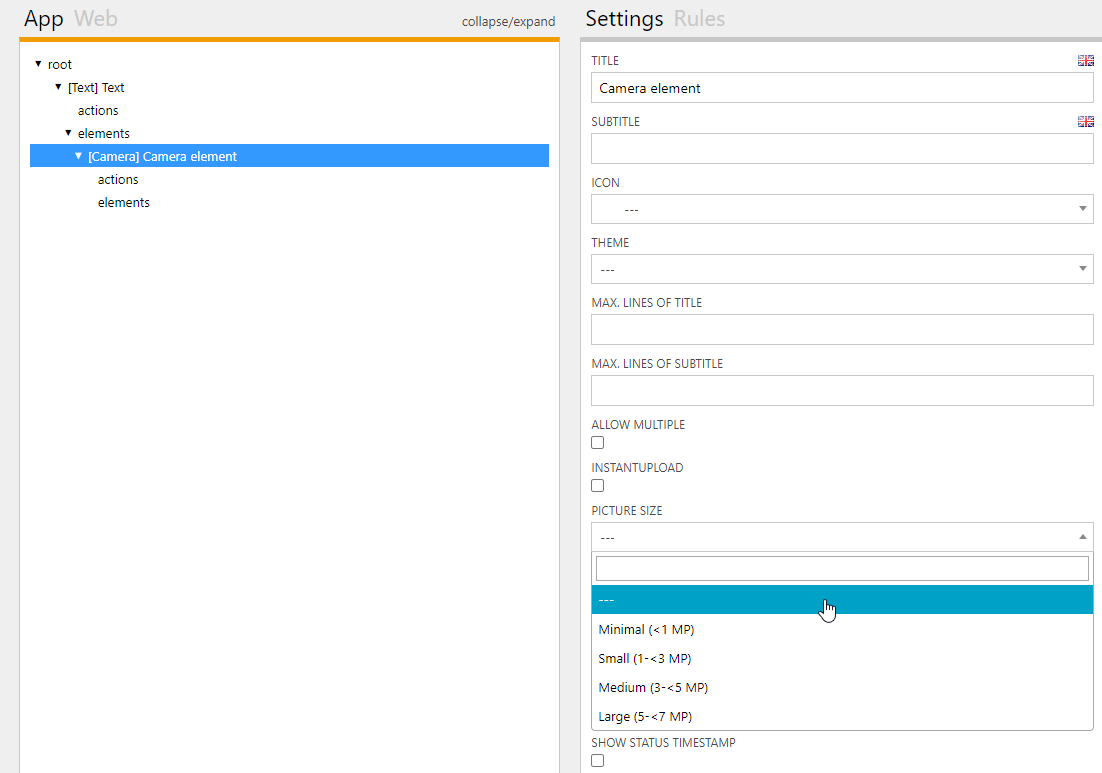Close the Picture Size dropdown arrow
Screen dimensions: 1102x773
[x=1082, y=537]
